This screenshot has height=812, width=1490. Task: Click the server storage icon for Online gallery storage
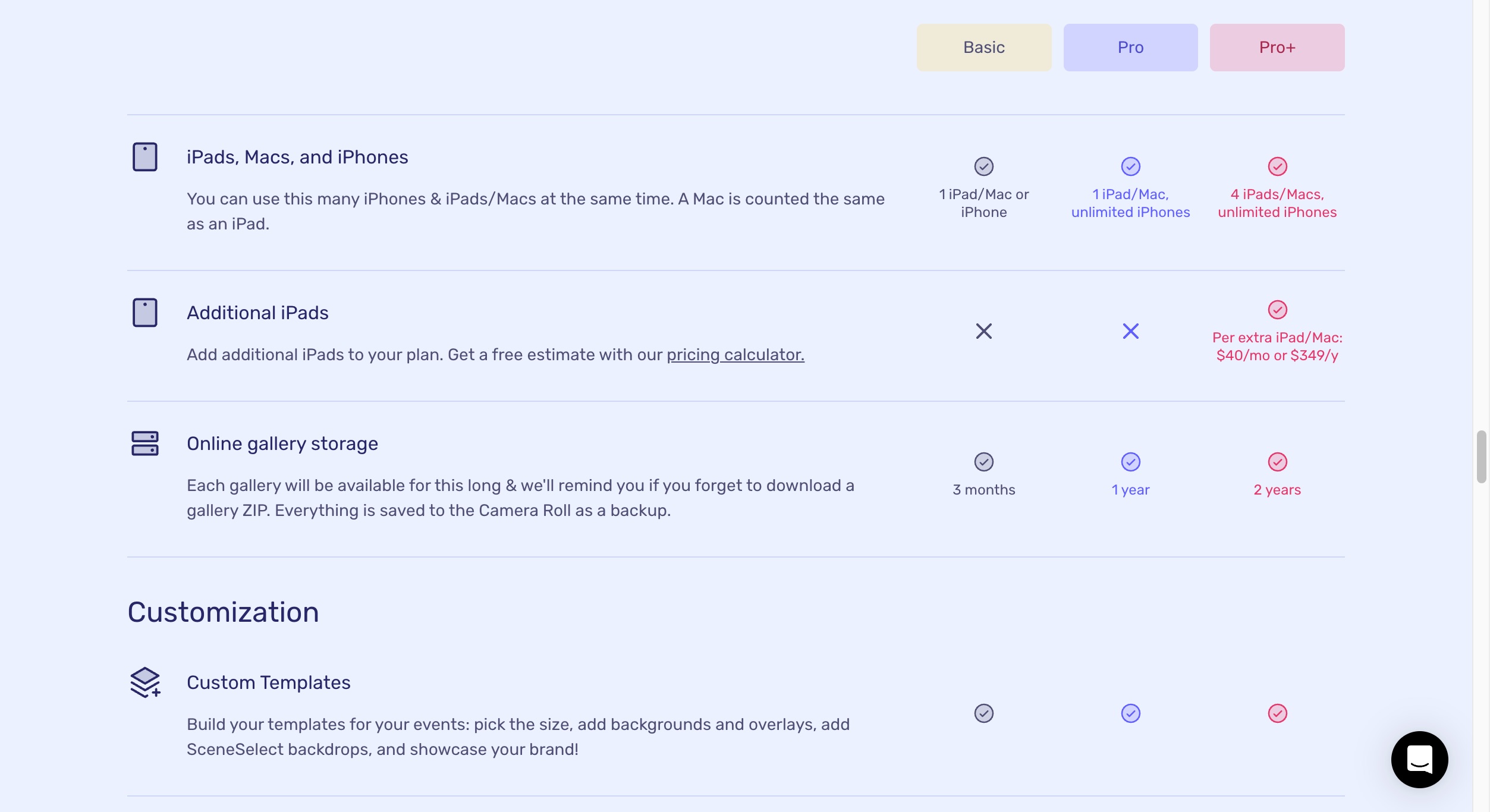click(145, 443)
